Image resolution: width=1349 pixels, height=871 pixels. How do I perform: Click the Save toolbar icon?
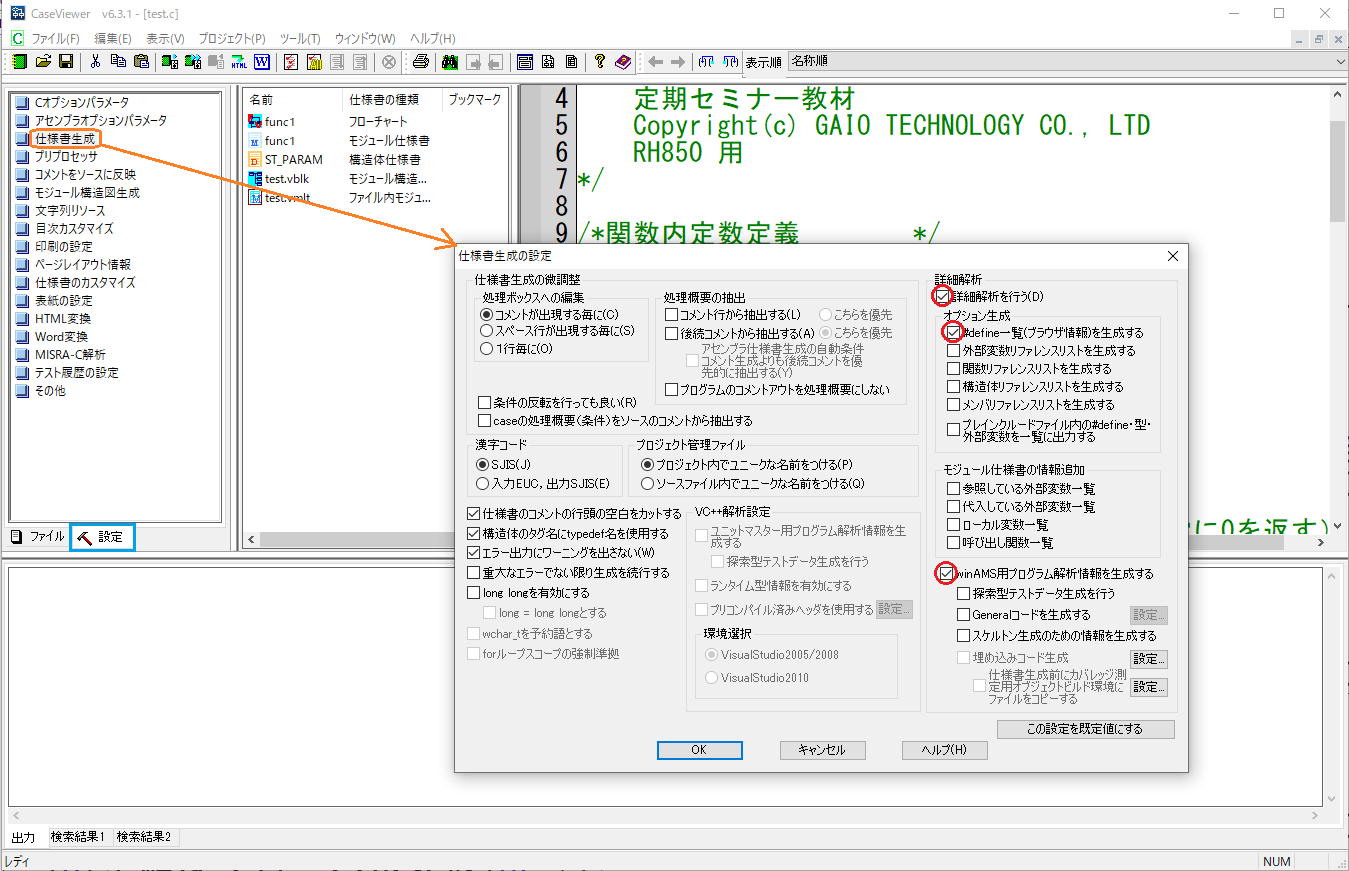click(64, 61)
